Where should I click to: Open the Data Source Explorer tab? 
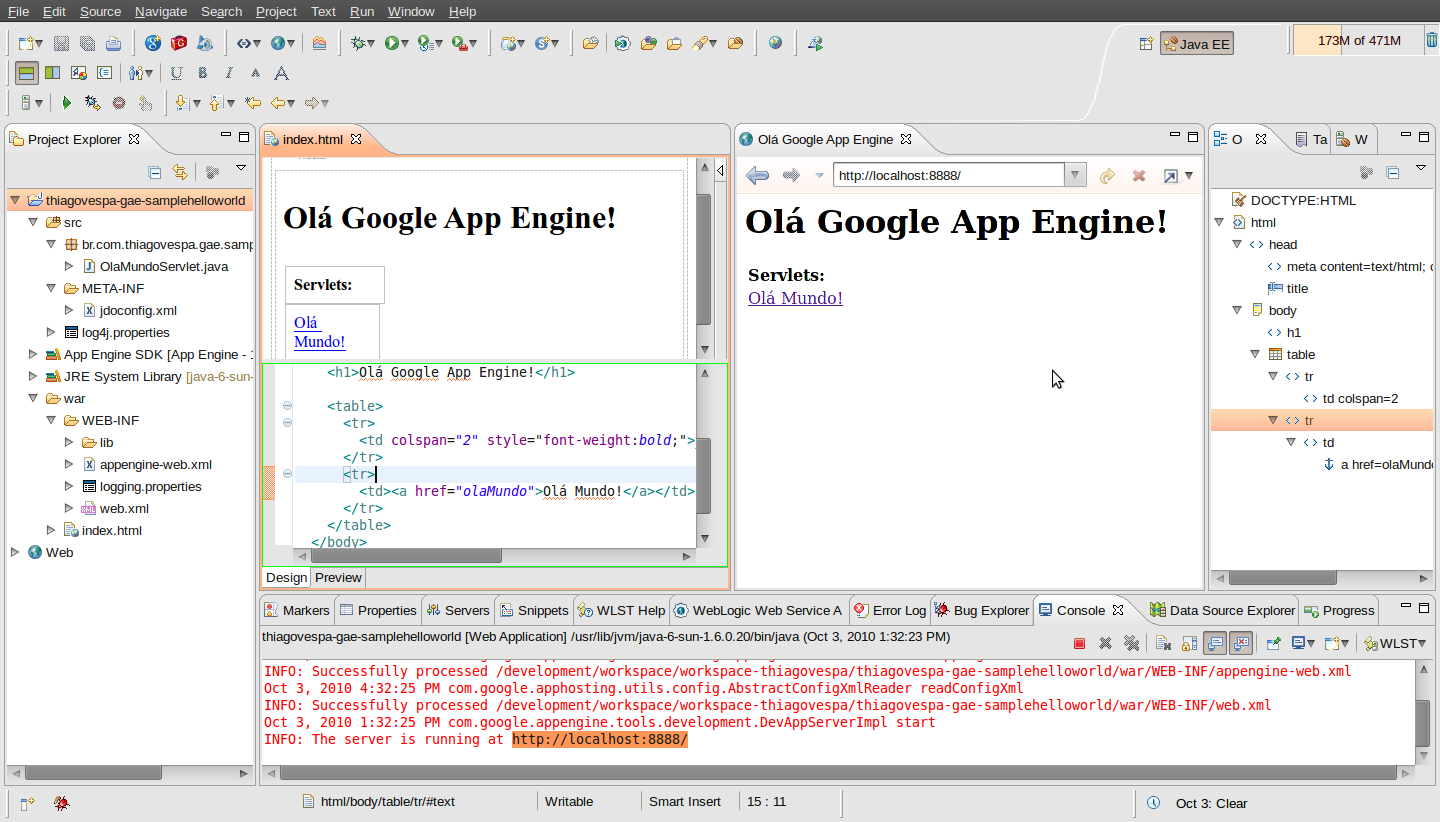(1222, 610)
